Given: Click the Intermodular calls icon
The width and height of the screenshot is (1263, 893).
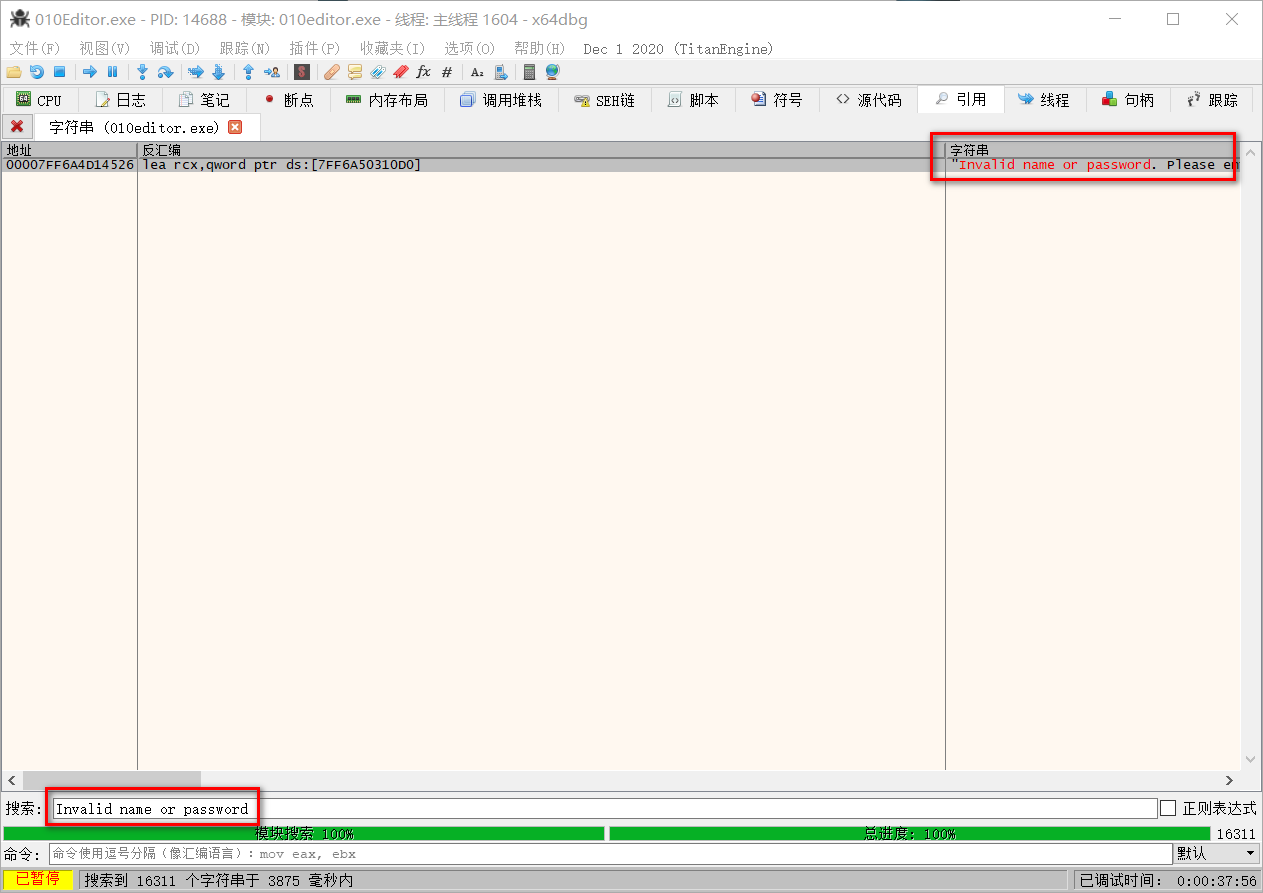Looking at the screenshot, I should [500, 72].
